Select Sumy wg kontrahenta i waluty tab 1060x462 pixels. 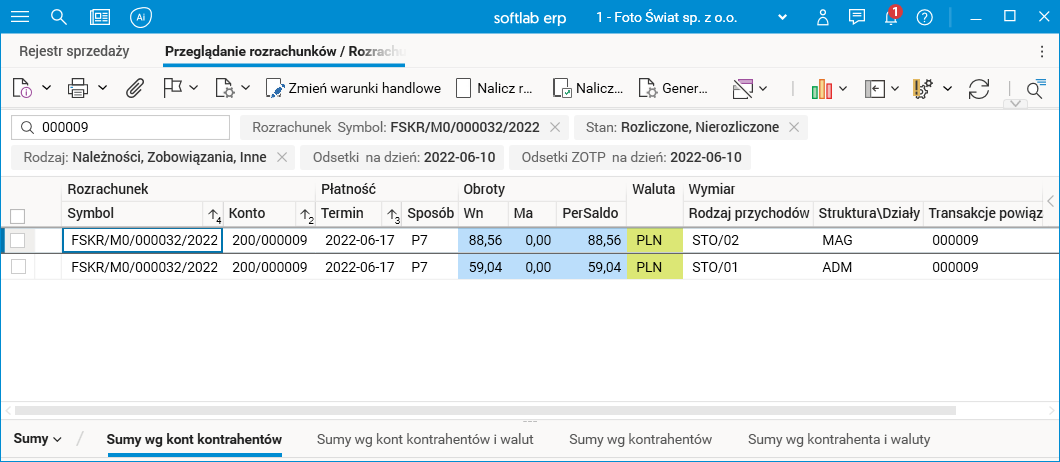839,439
